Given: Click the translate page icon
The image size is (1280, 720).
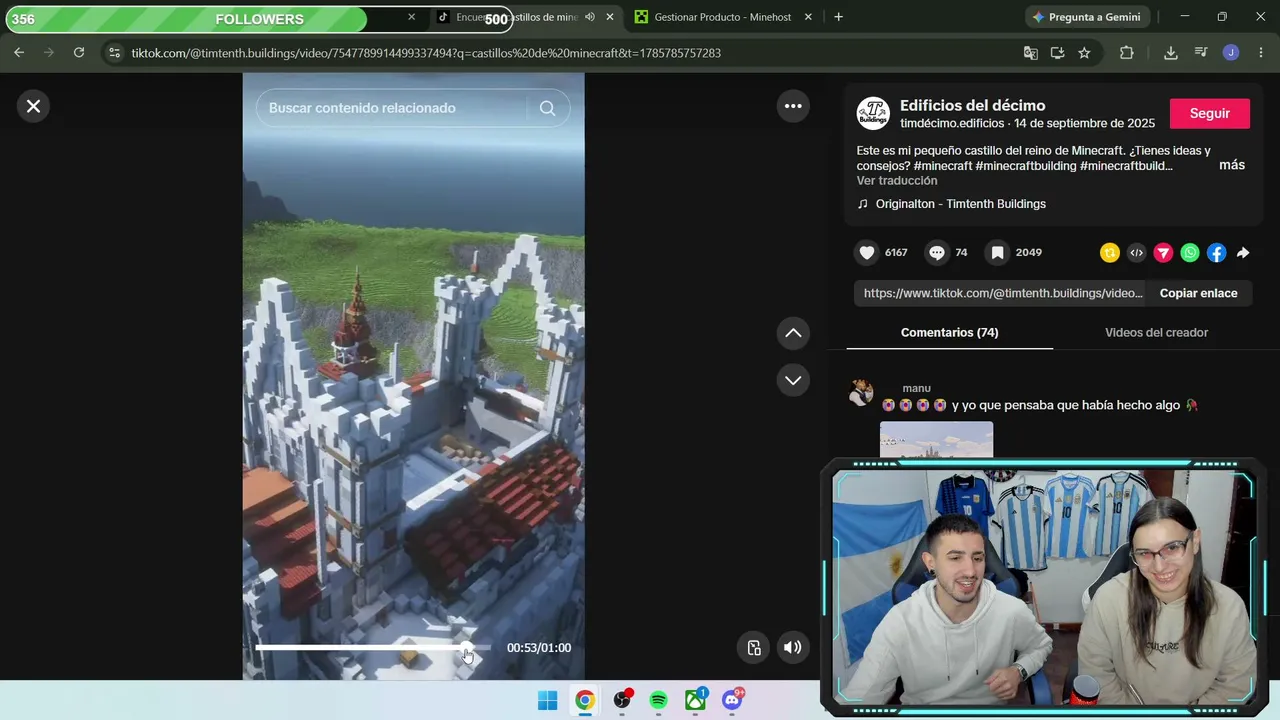Looking at the screenshot, I should tap(1031, 53).
